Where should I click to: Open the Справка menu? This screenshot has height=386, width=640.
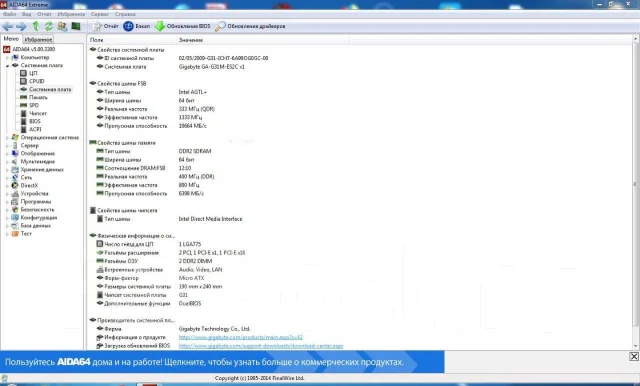(x=125, y=14)
